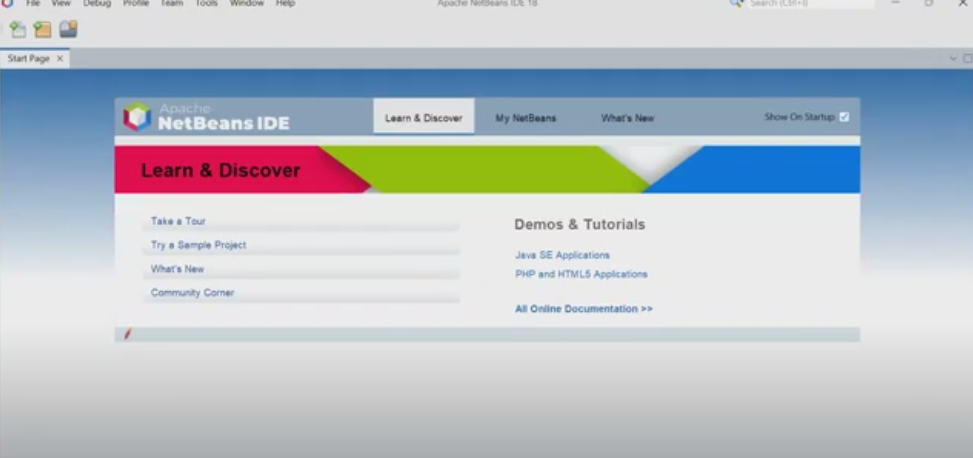The height and width of the screenshot is (458, 973).
Task: Maximize the editor window using square icon
Action: [967, 58]
